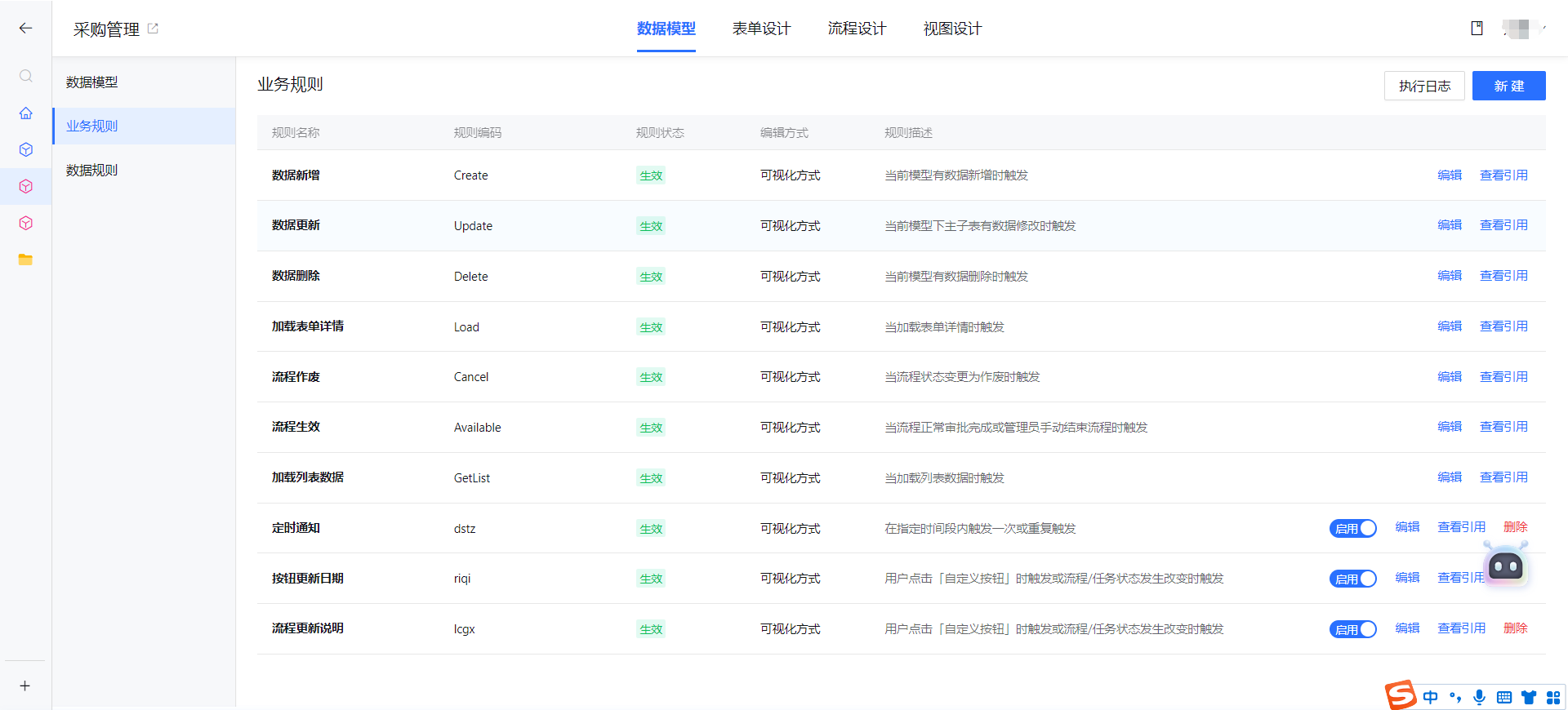
Task: Click the 规则名称 column header
Action: pos(296,132)
